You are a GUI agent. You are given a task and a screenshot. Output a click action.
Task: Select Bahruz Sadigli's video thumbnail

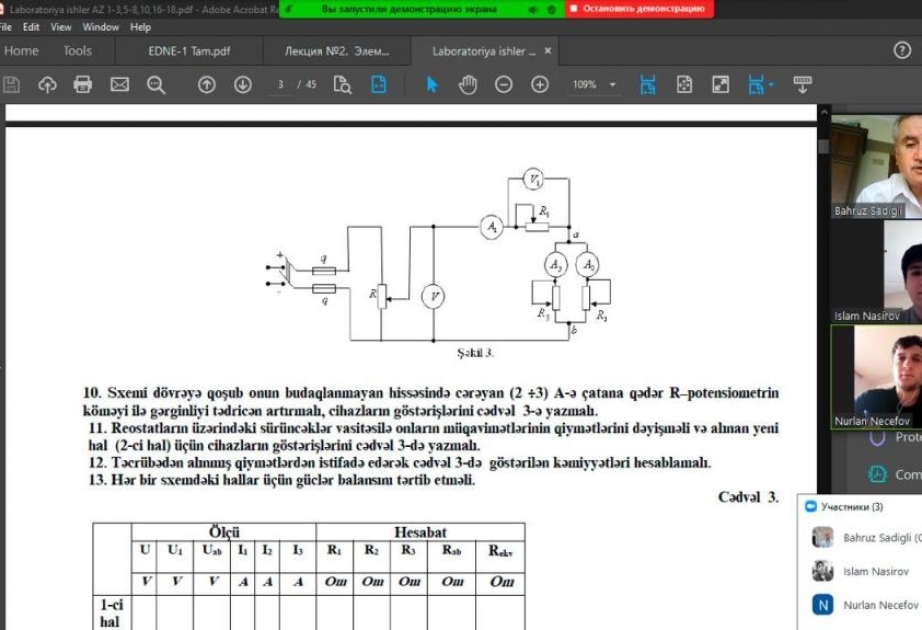(876, 166)
